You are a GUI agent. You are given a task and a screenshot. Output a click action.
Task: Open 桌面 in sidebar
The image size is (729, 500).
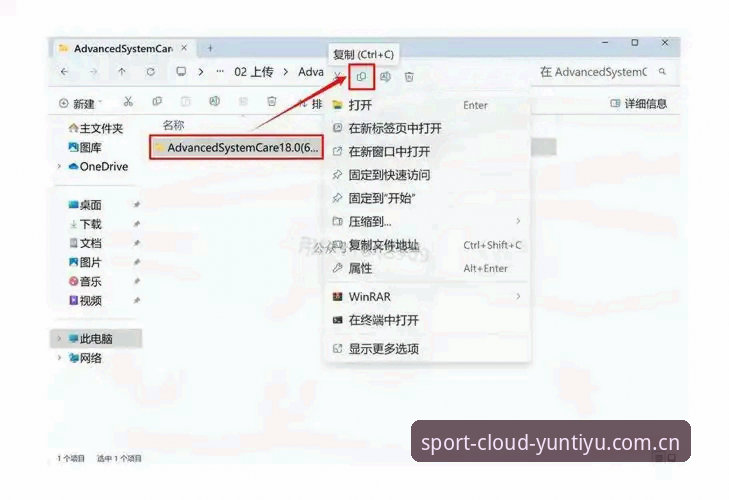pos(85,205)
